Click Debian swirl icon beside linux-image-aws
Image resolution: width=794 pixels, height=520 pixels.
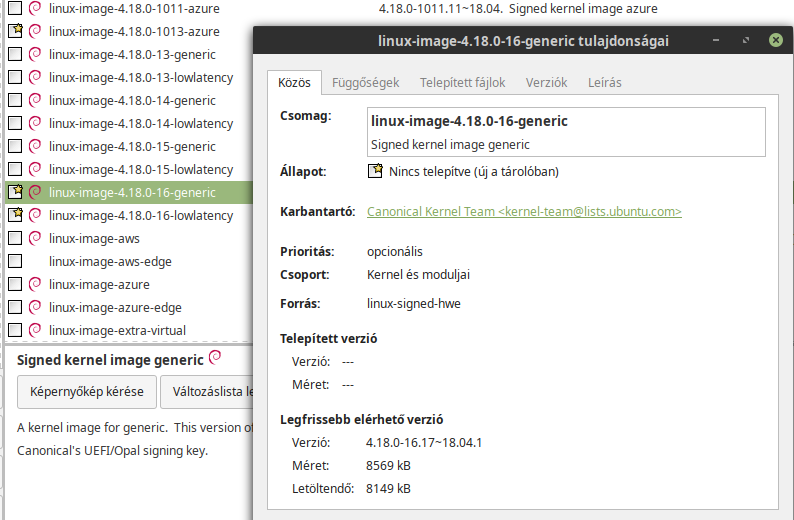pyautogui.click(x=35, y=238)
